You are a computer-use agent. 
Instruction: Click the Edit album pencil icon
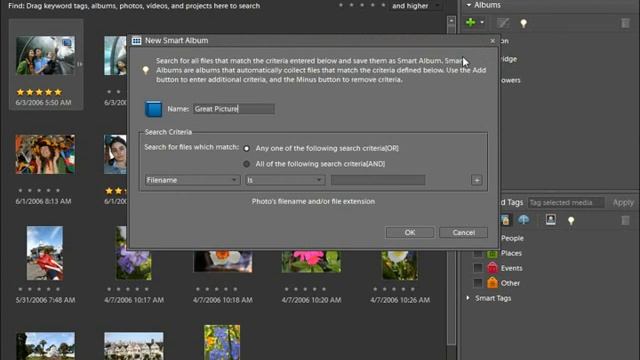click(503, 23)
